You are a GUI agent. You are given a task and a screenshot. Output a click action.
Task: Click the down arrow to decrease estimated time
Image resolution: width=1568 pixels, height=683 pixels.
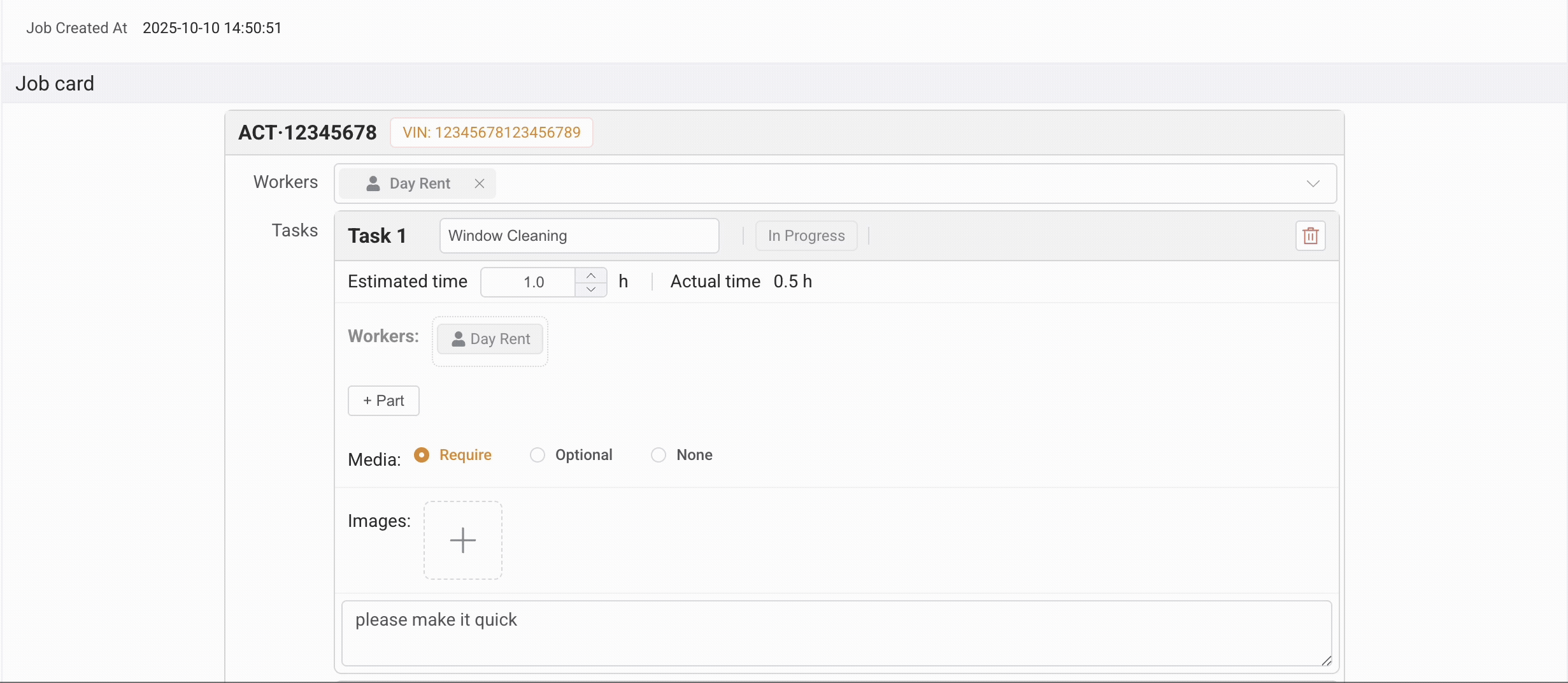click(x=591, y=289)
